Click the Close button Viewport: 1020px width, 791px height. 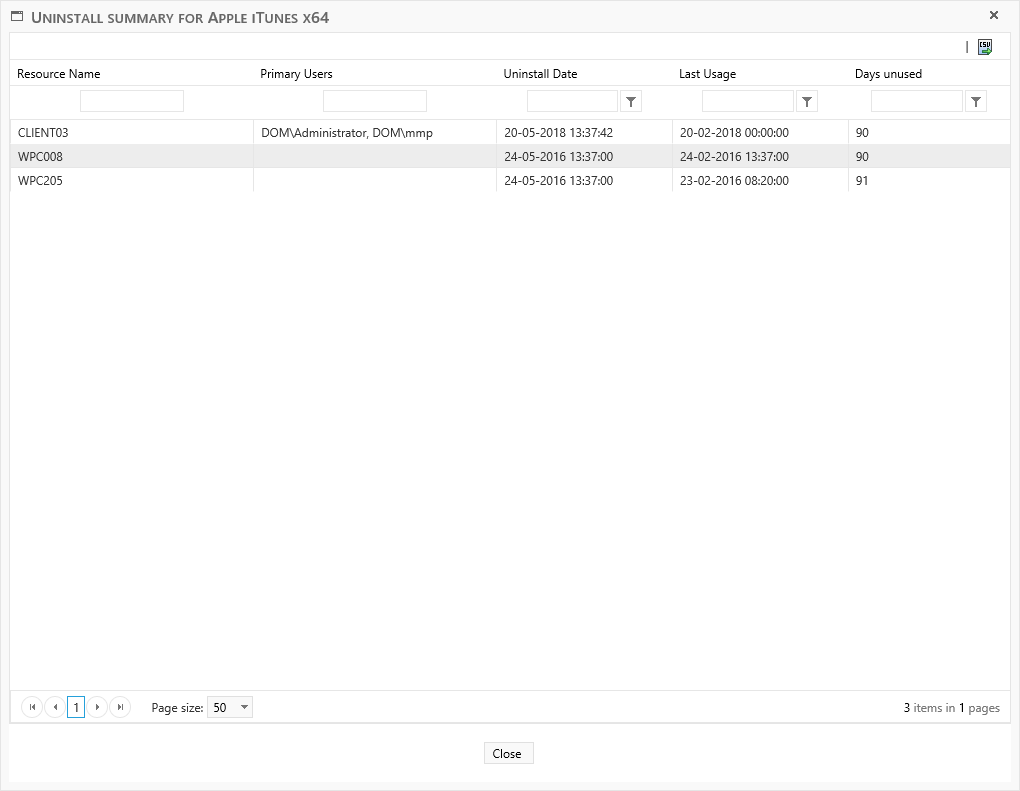[508, 753]
